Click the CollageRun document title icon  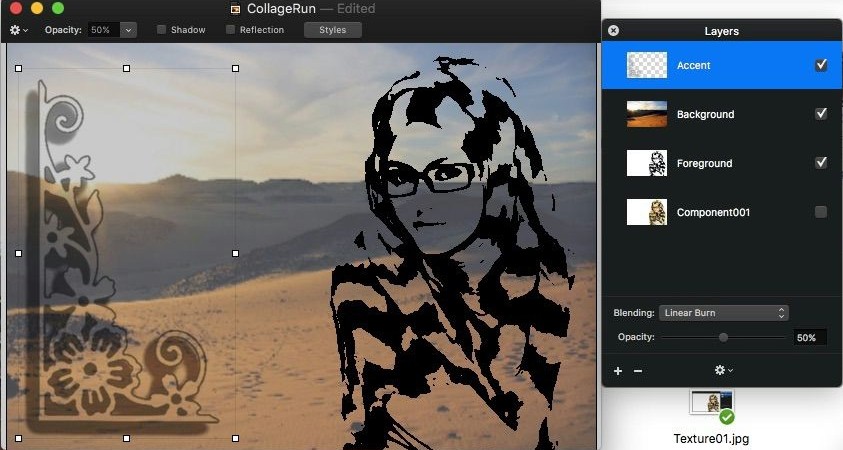tap(235, 9)
